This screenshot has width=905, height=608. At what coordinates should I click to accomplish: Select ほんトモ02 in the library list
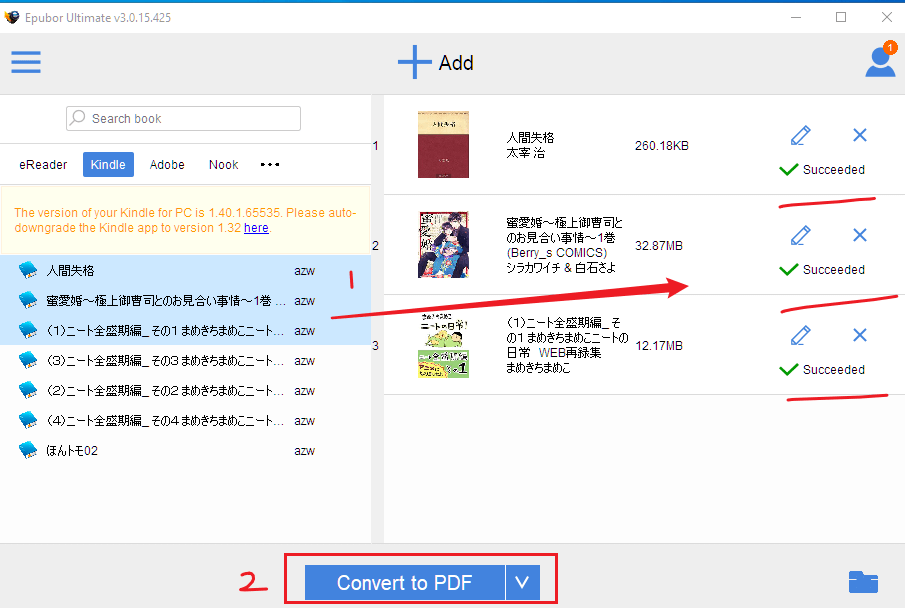pyautogui.click(x=185, y=450)
